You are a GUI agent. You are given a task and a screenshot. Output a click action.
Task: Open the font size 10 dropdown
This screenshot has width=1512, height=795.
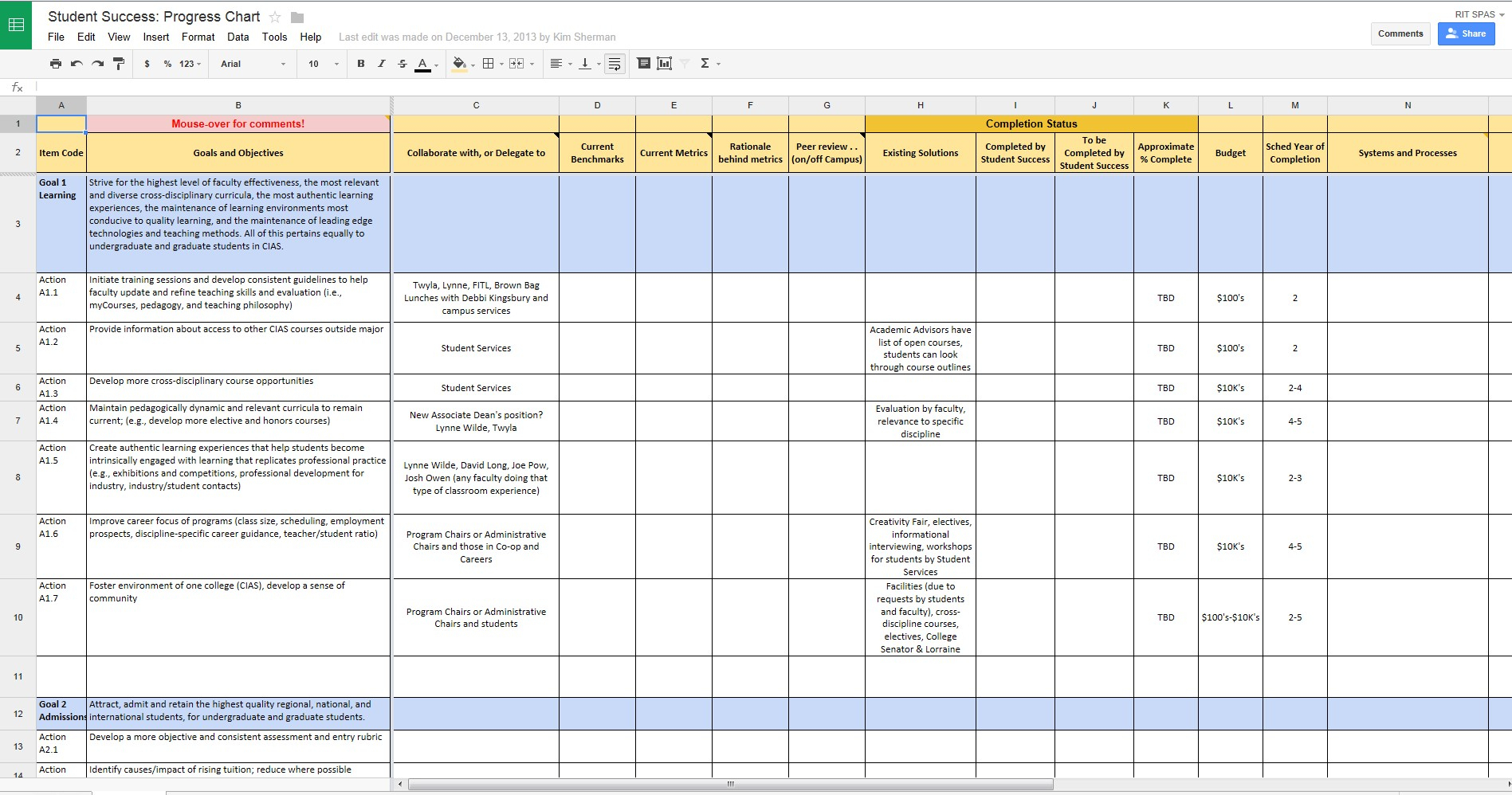[323, 64]
